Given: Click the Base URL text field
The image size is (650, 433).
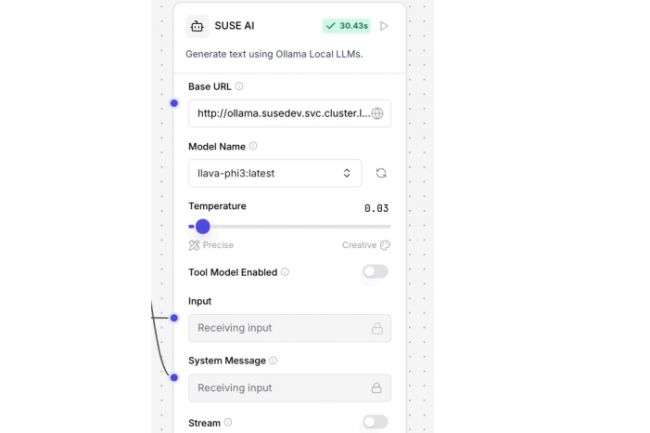Looking at the screenshot, I should click(x=278, y=114).
